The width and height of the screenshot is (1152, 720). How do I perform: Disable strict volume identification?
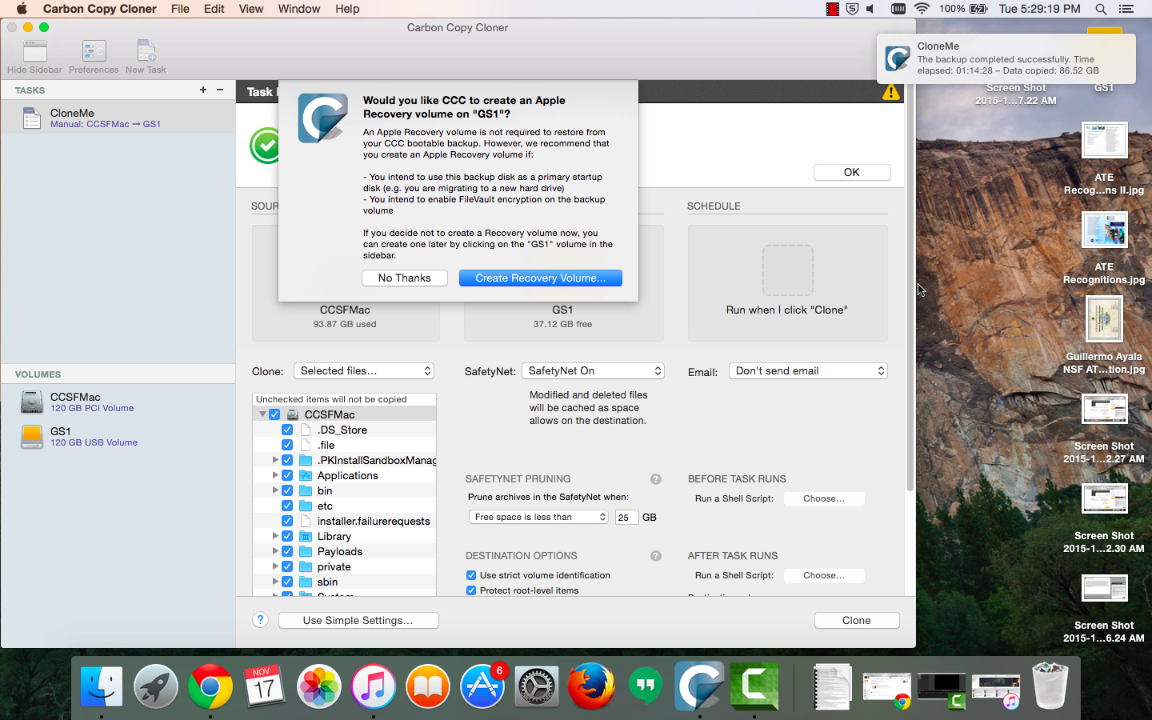coord(470,575)
